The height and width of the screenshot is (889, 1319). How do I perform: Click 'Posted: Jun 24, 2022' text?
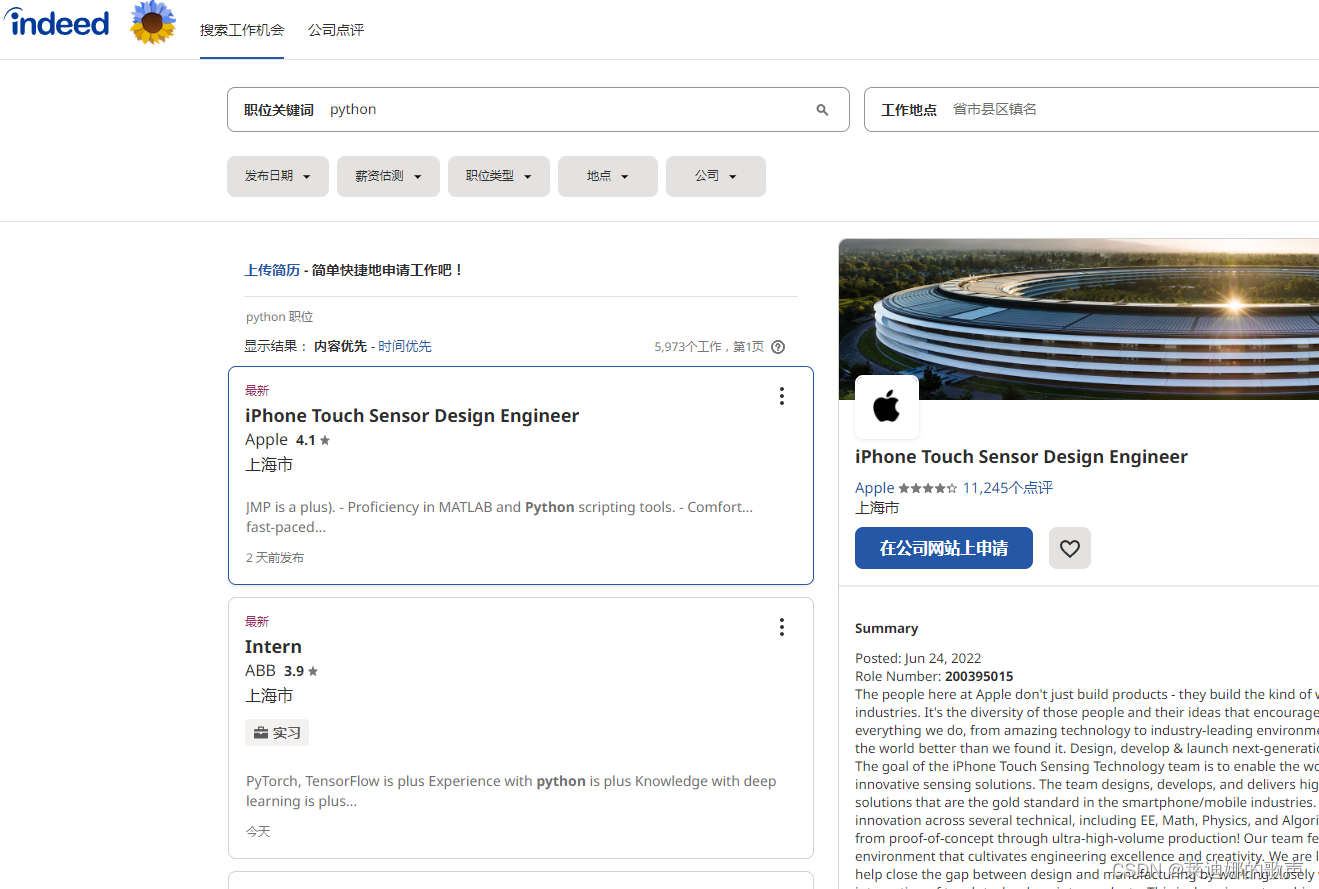(918, 659)
